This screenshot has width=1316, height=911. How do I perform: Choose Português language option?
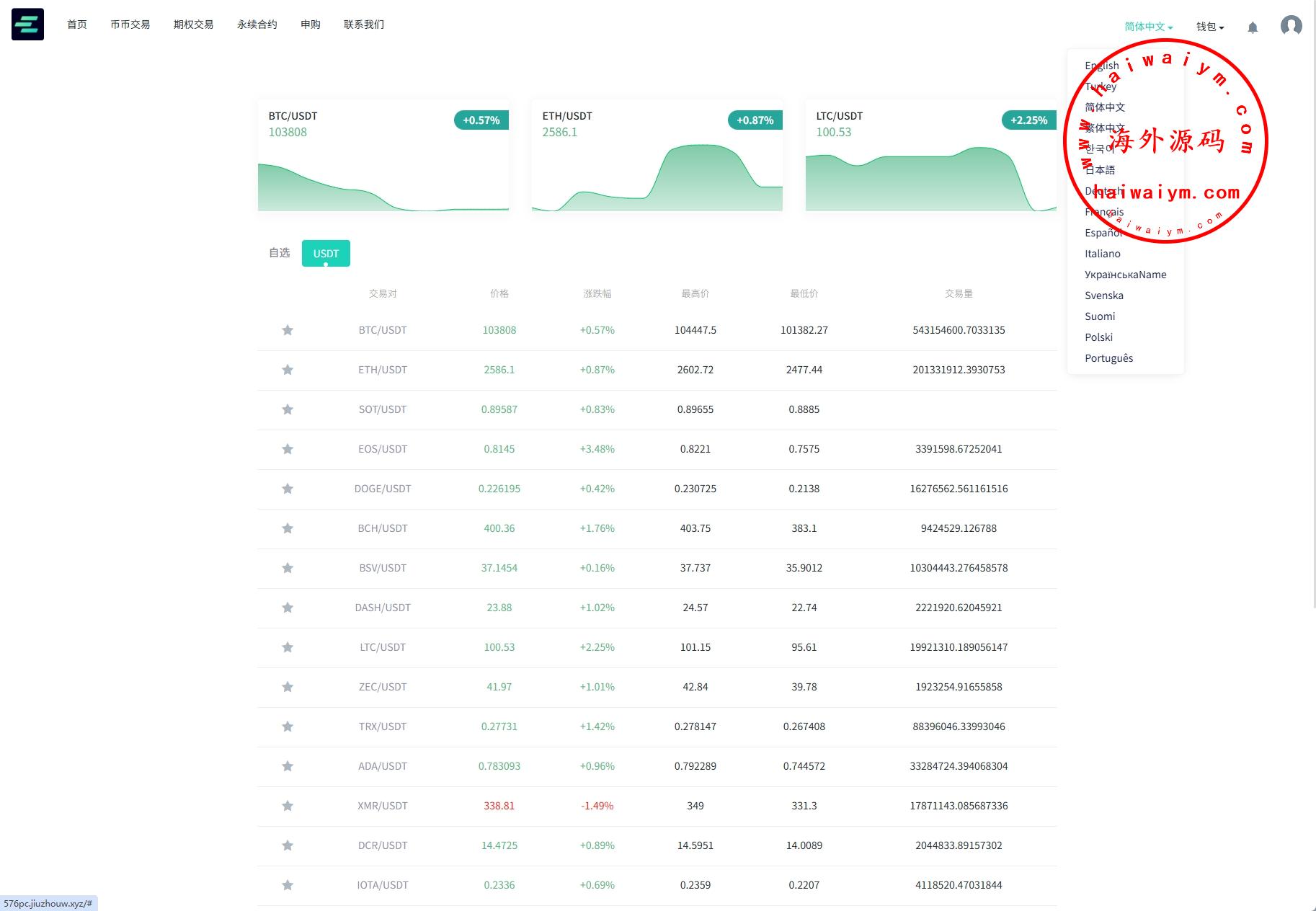[1108, 358]
